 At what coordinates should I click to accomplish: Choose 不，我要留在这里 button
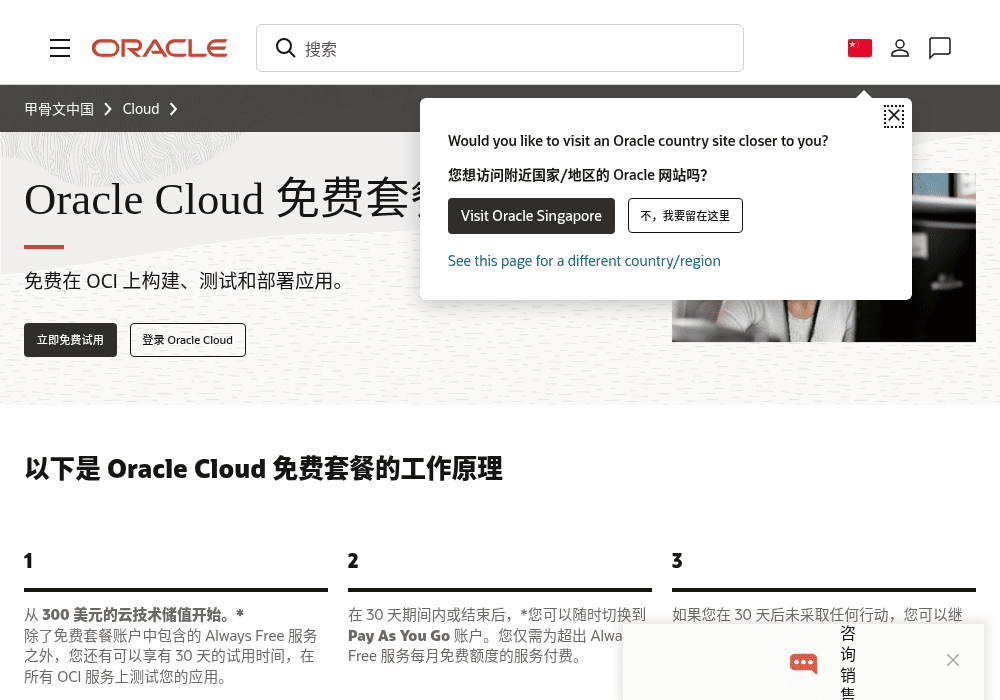point(685,215)
